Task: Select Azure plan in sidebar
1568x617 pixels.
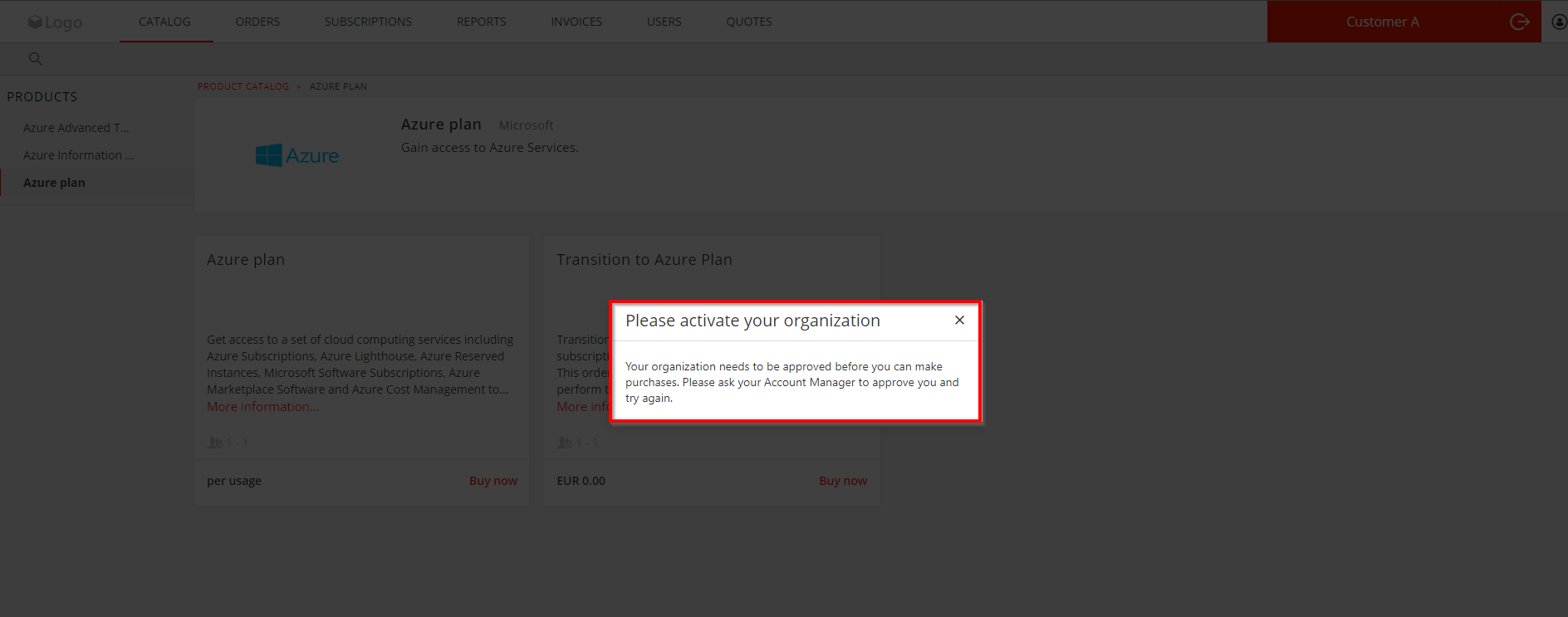Action: [54, 183]
